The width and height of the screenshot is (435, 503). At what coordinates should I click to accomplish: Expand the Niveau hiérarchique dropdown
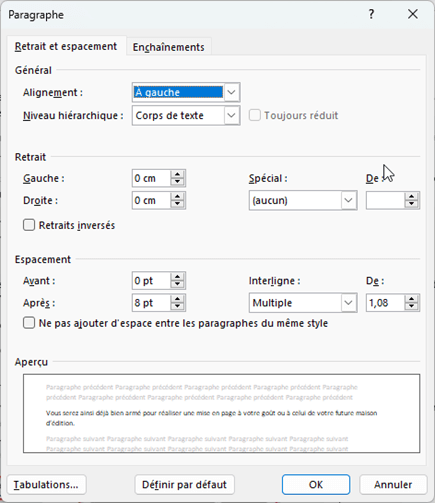232,115
